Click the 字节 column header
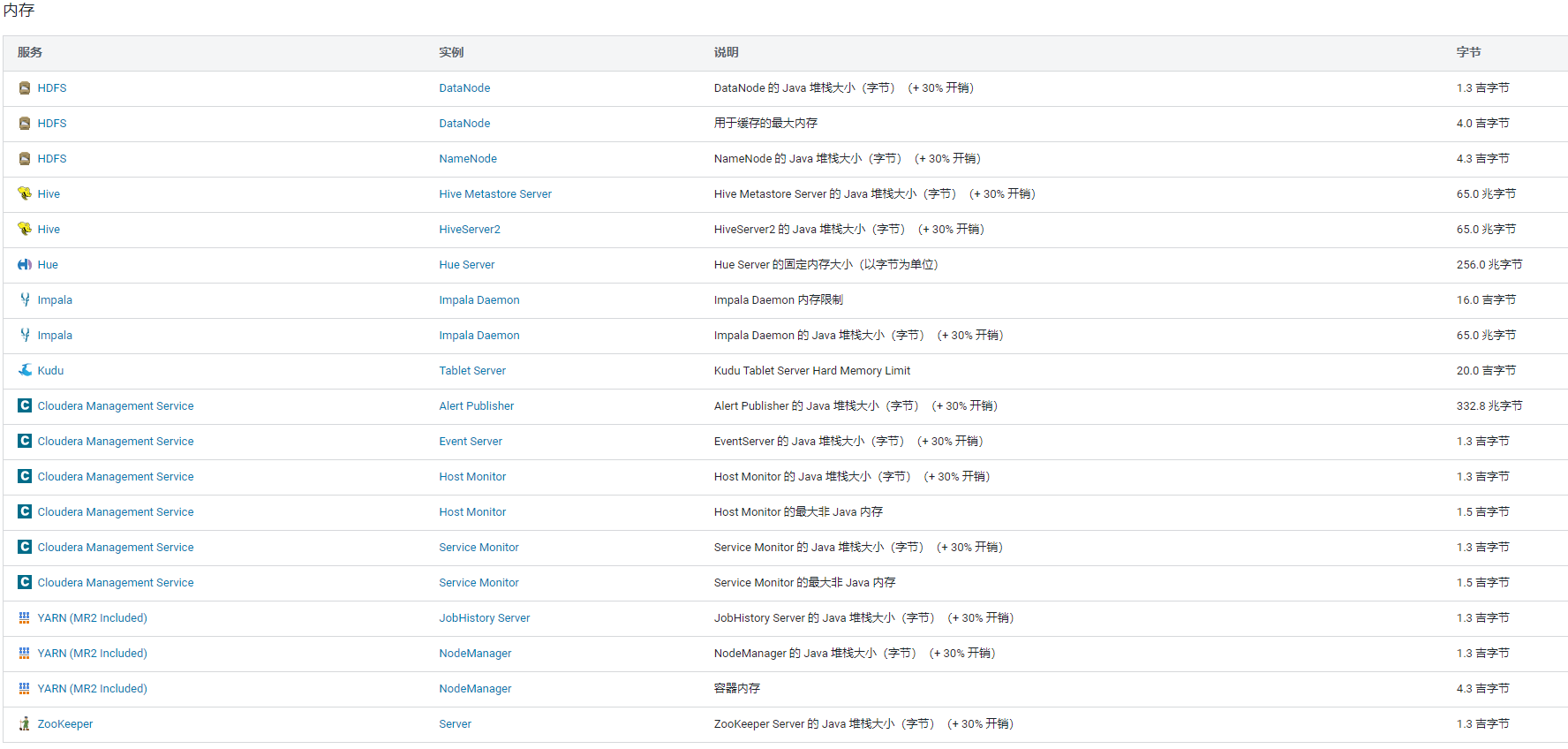The width and height of the screenshot is (1568, 749). (x=1468, y=53)
